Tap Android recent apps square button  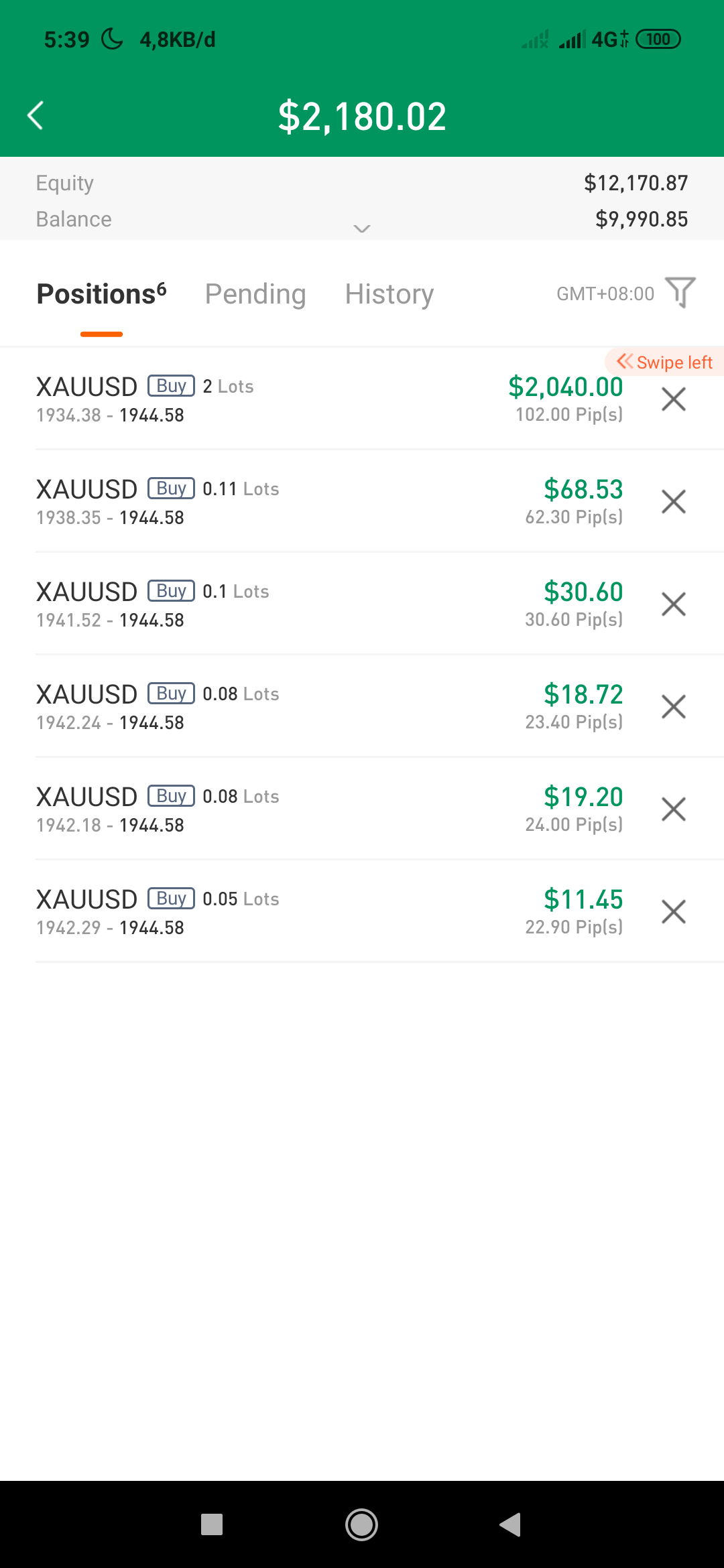click(x=212, y=1525)
